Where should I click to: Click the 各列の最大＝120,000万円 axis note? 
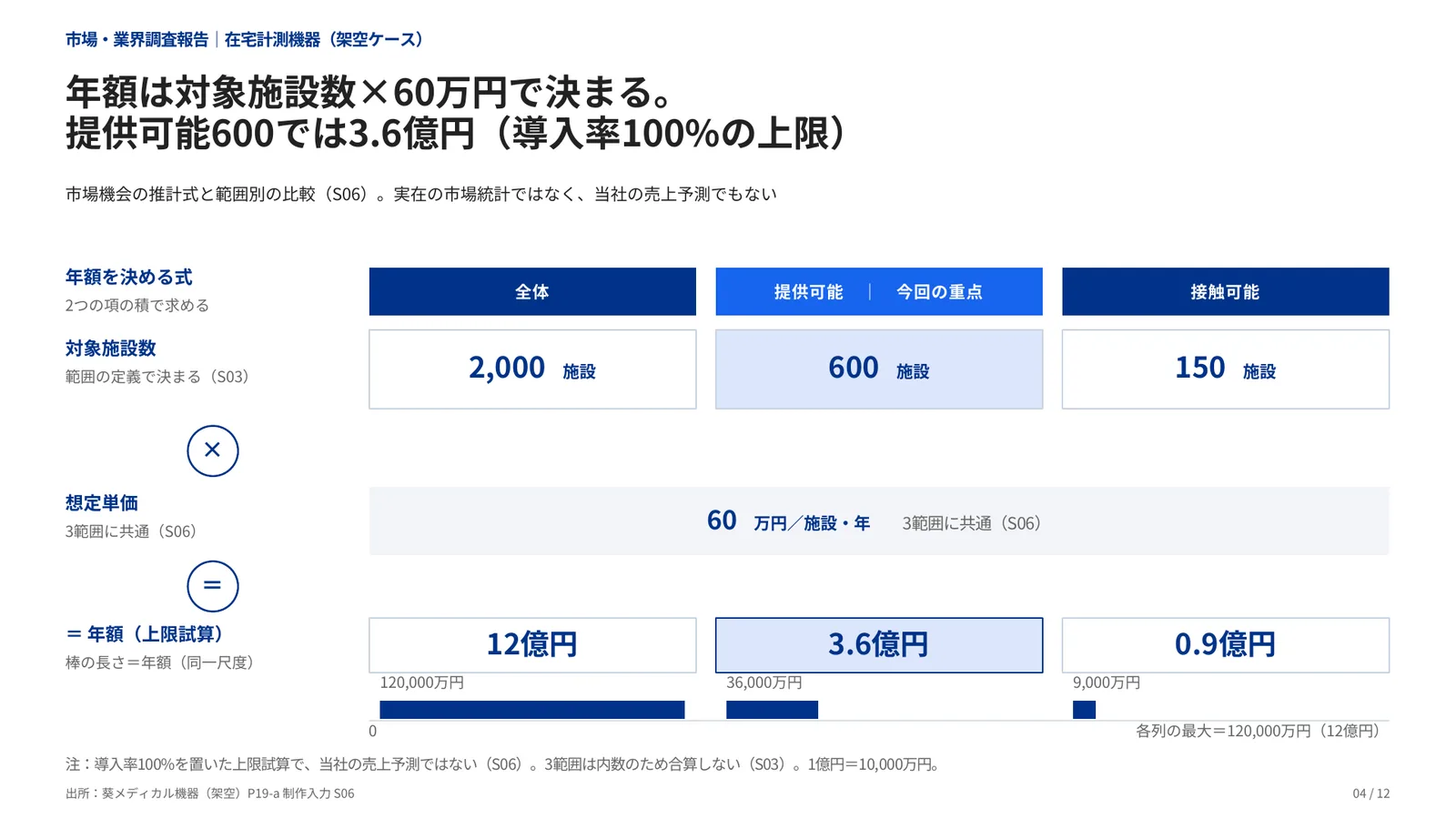click(x=1261, y=731)
